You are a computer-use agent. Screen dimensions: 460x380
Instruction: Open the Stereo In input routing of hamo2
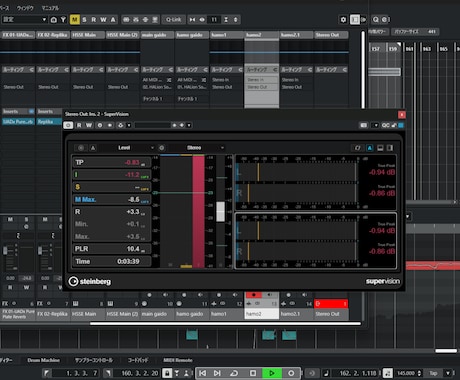pos(262,80)
